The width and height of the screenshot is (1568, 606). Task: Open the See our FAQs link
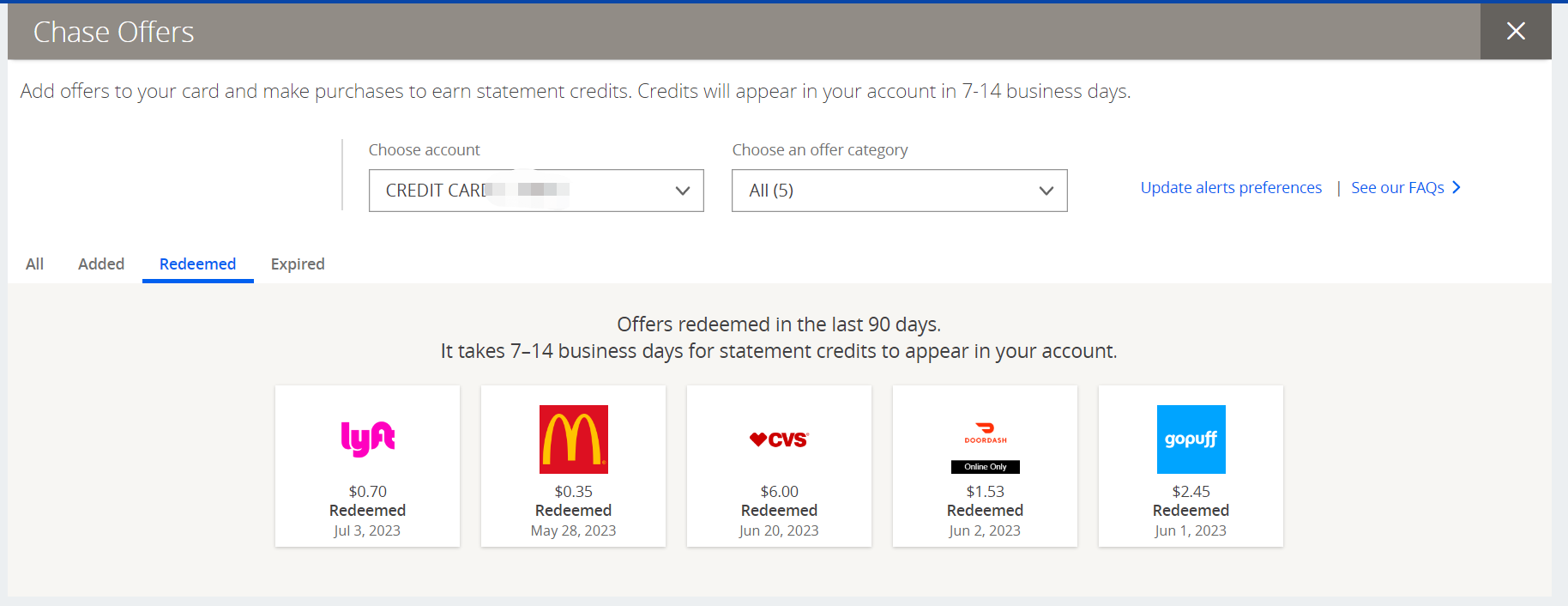point(1397,187)
